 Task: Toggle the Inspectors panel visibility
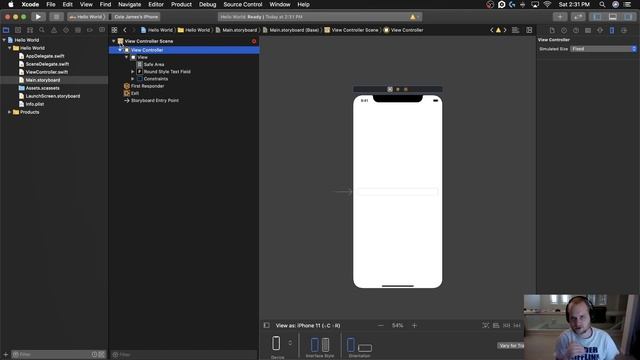[x=629, y=17]
